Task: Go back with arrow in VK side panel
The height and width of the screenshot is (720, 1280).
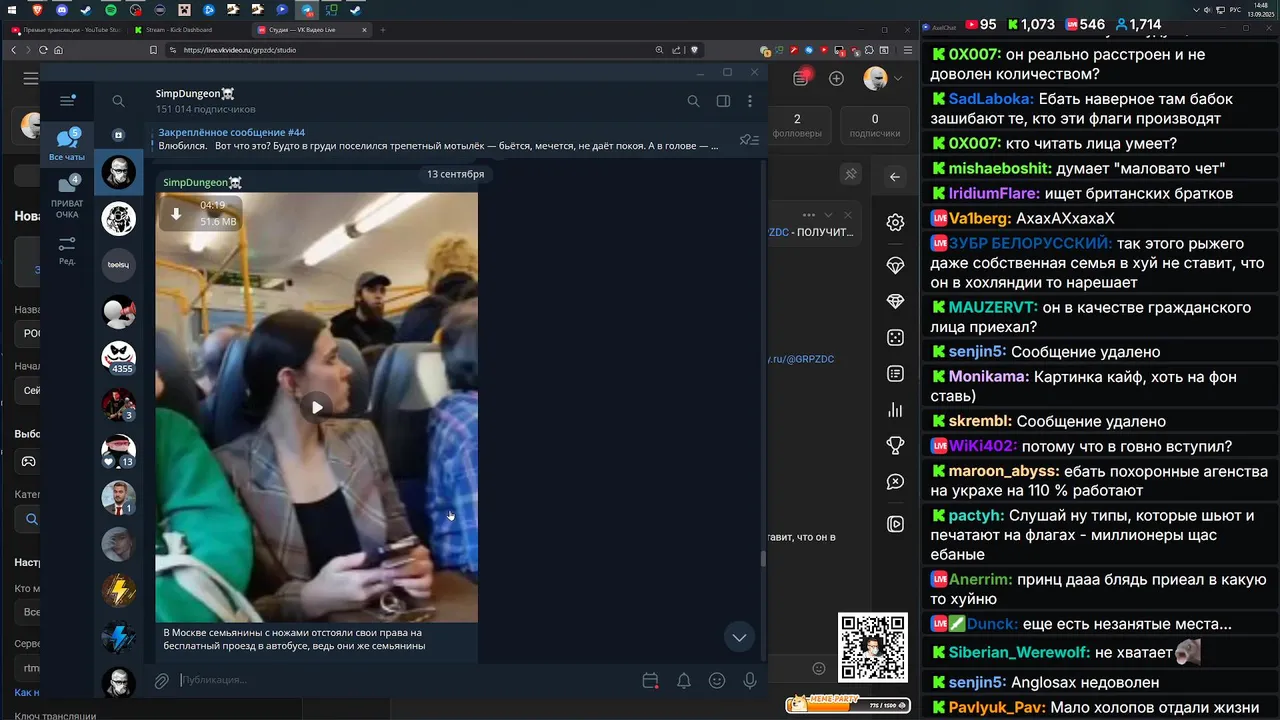Action: coord(895,177)
